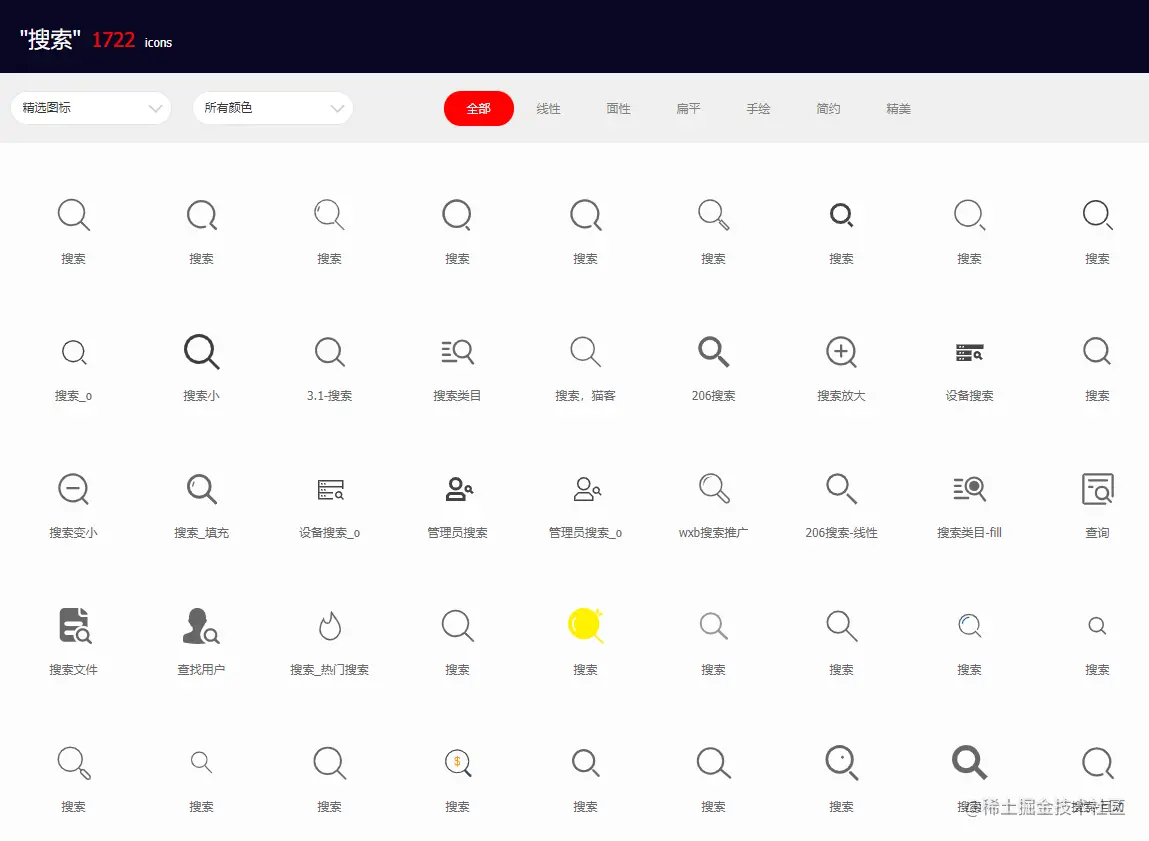The height and width of the screenshot is (841, 1149).
Task: Click the wxb搜索推广 label text
Action: 714,533
